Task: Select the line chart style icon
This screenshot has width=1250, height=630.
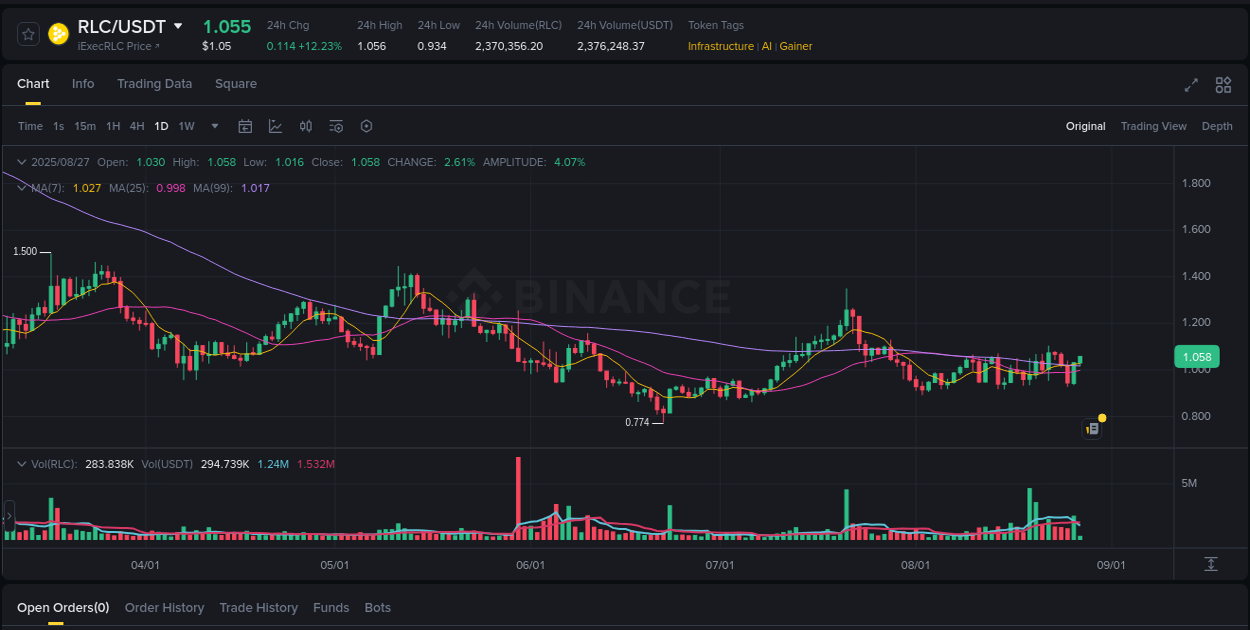Action: [x=275, y=126]
